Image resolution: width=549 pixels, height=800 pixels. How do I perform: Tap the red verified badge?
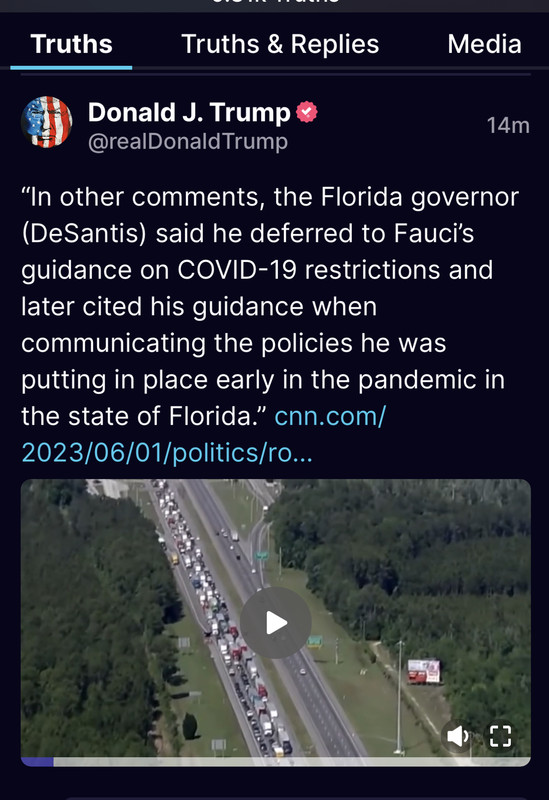pos(307,112)
